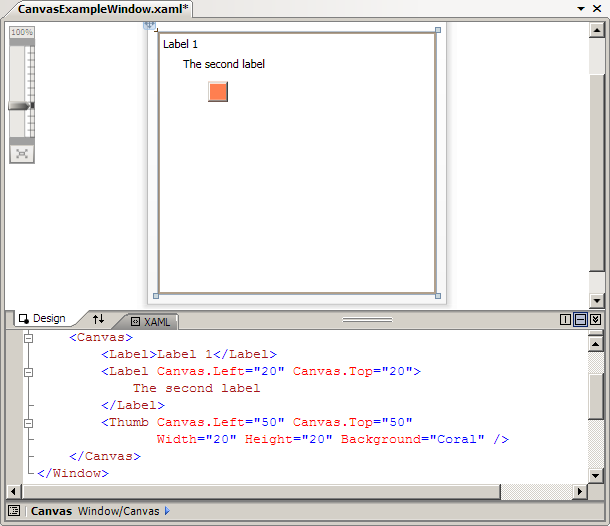
Task: Click the bottom-left resize handle of canvas
Action: click(156, 296)
